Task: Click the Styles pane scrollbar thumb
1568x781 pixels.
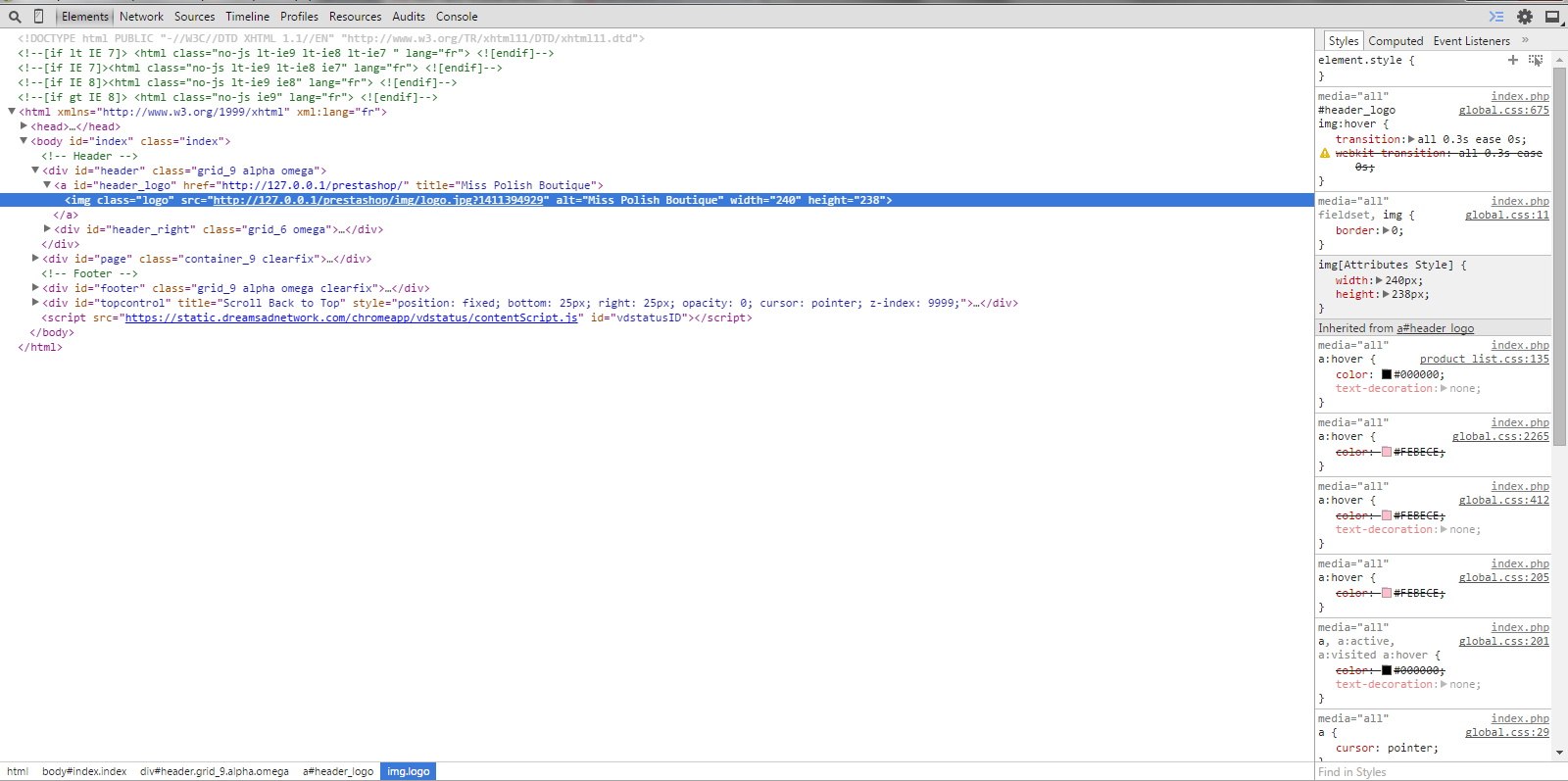Action: (x=1559, y=258)
